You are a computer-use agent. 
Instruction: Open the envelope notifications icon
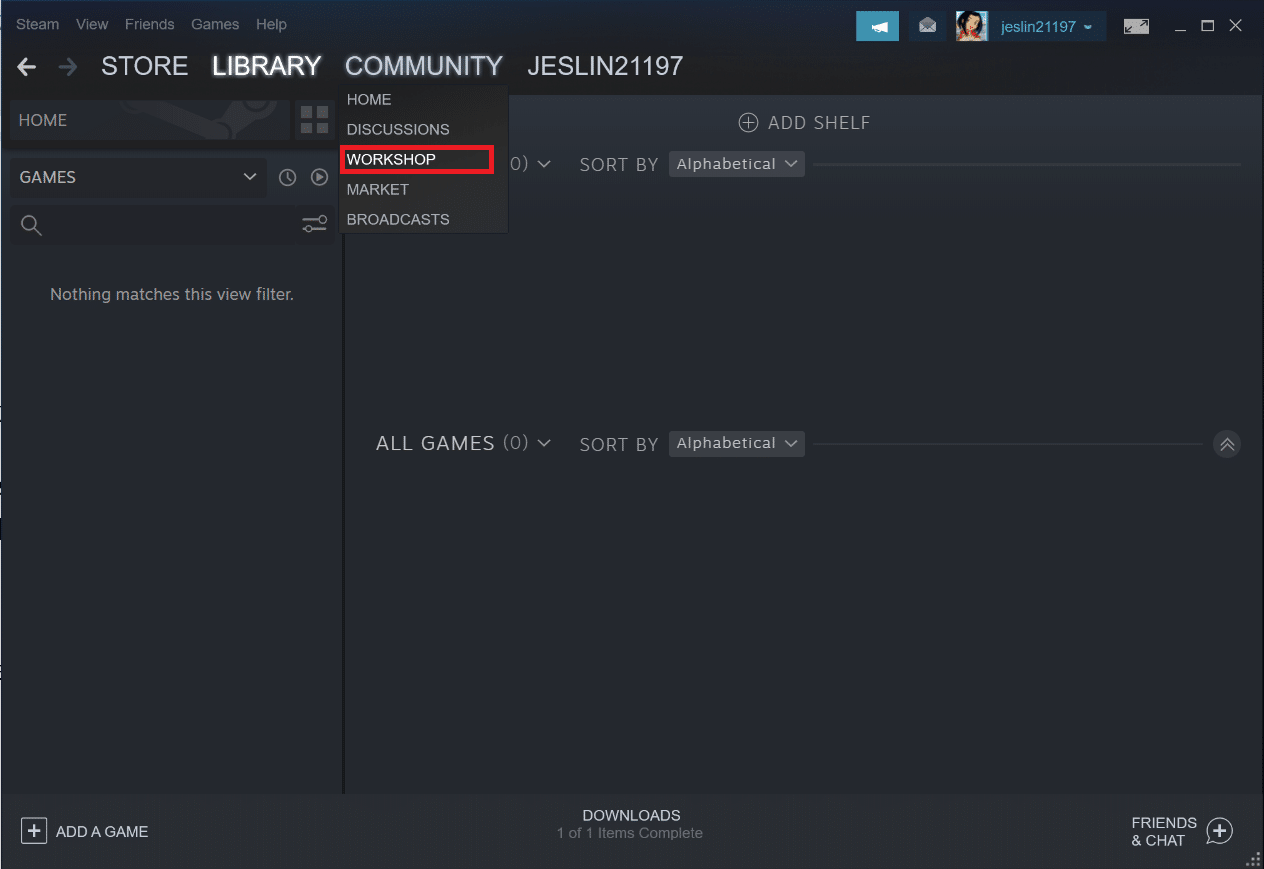tap(927, 26)
